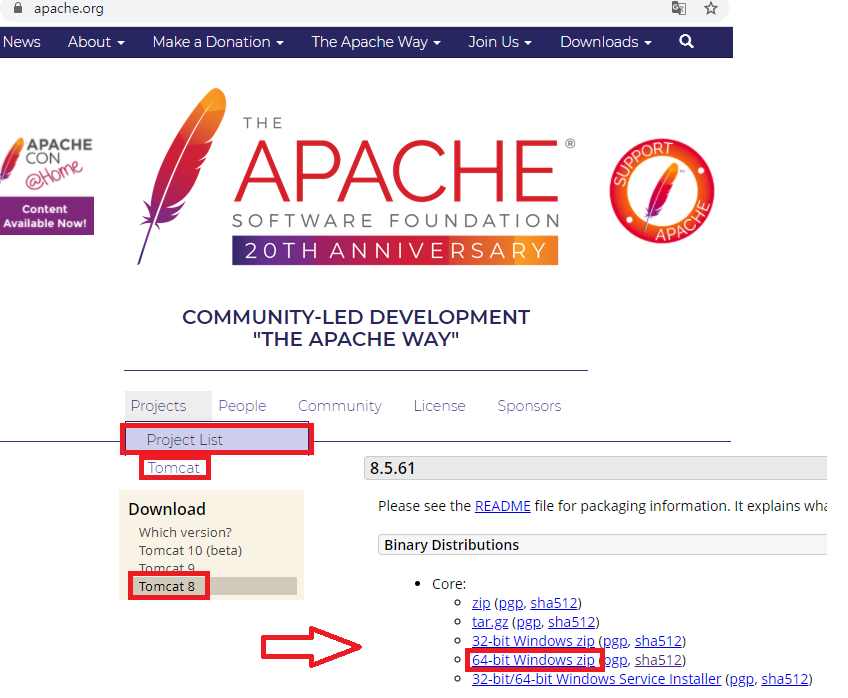
Task: Download the 32-bit Windows zip
Action: point(533,641)
